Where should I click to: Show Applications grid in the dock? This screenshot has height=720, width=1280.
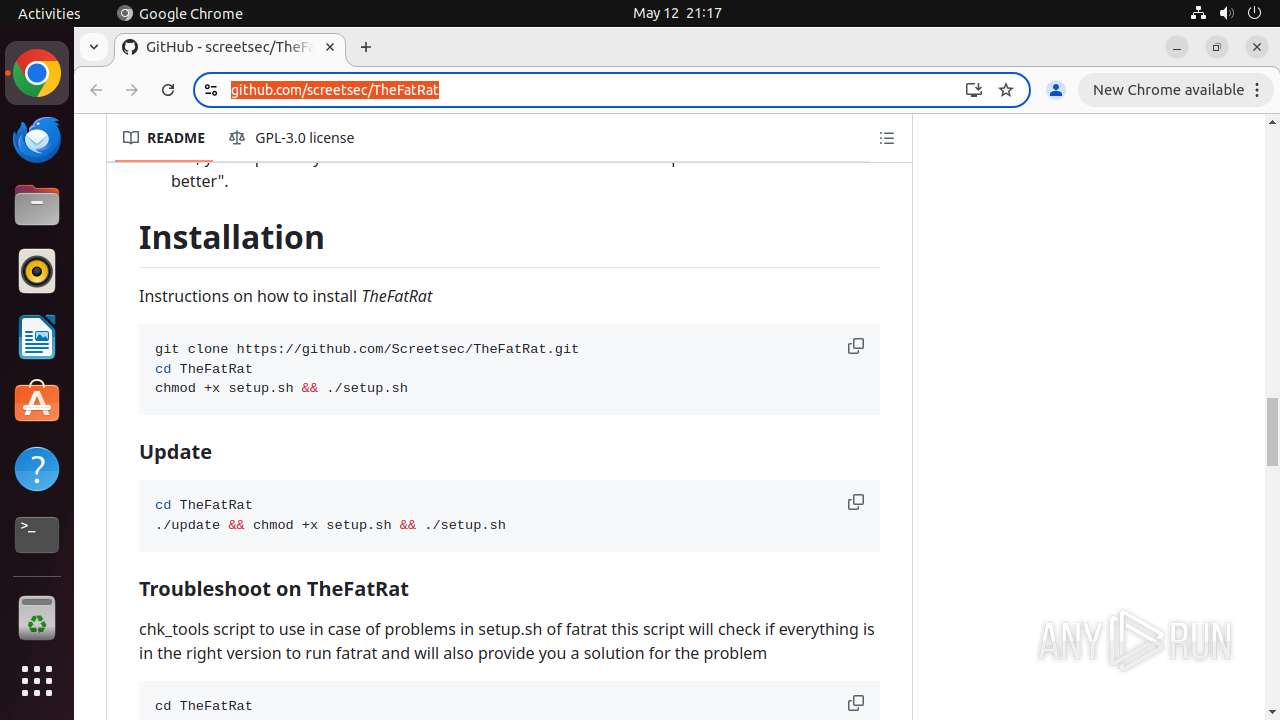pyautogui.click(x=37, y=681)
